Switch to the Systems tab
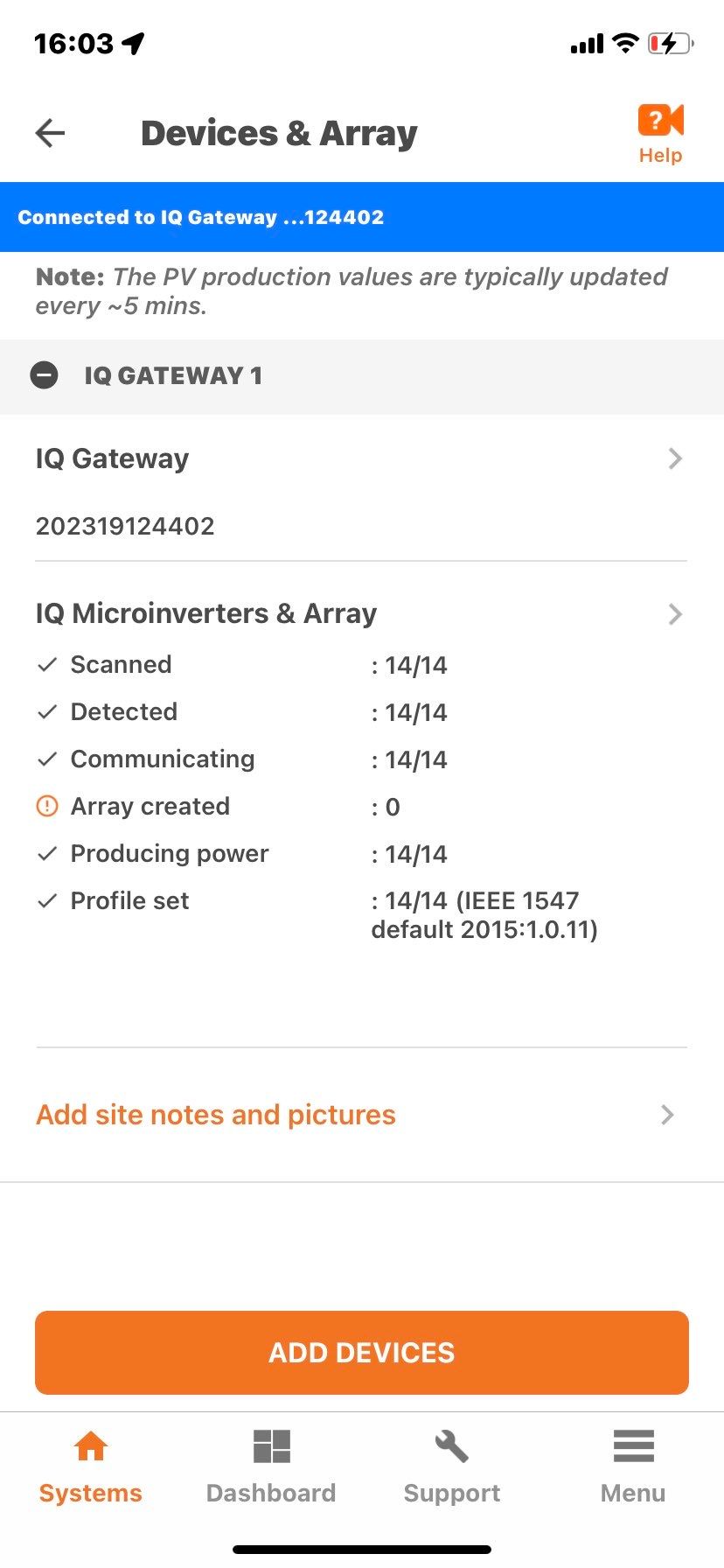This screenshot has width=724, height=1568. (90, 1466)
